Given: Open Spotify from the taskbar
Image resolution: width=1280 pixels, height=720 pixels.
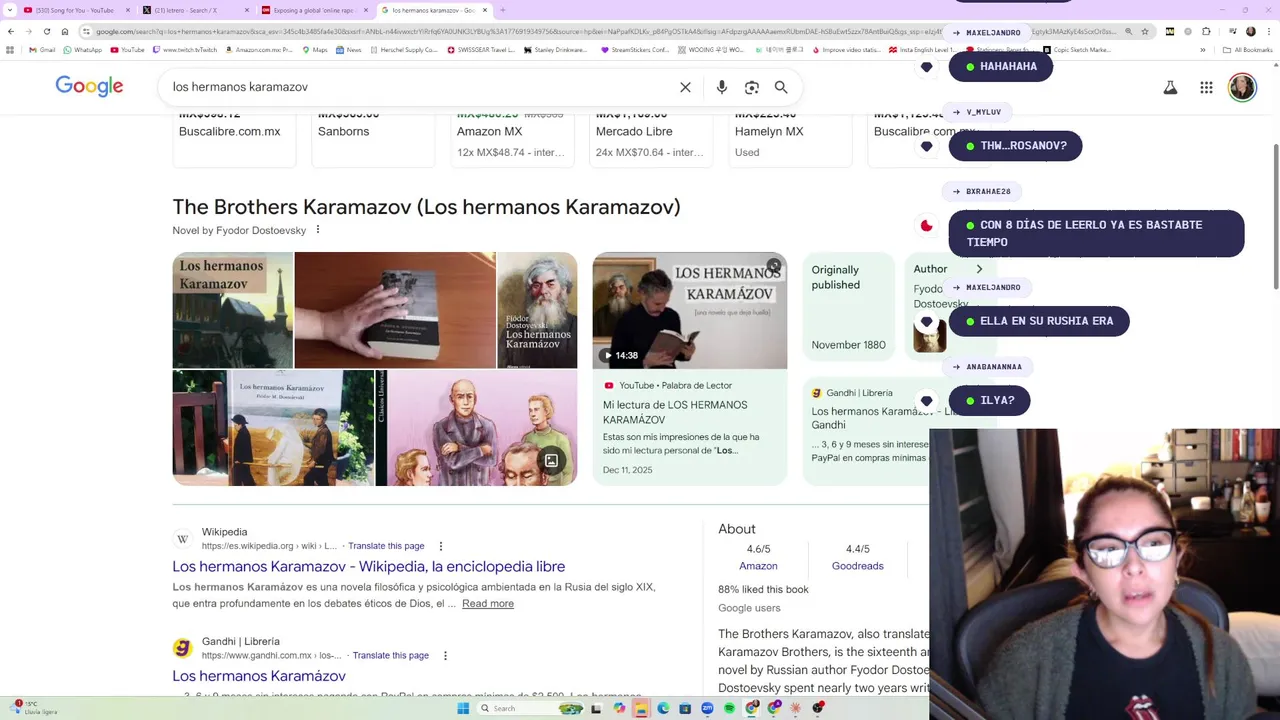Looking at the screenshot, I should click(x=729, y=708).
